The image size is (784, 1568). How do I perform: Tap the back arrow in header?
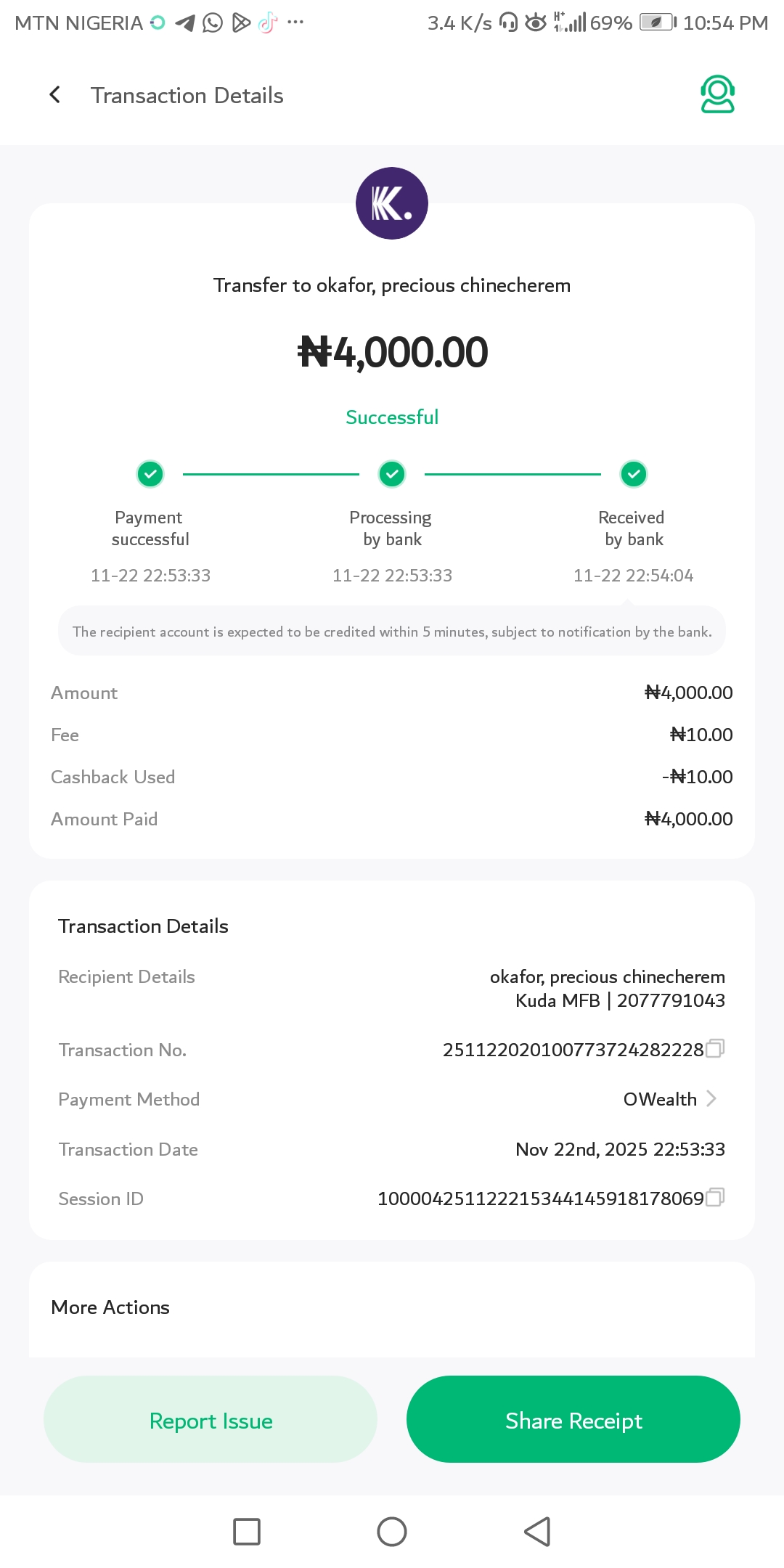click(54, 95)
